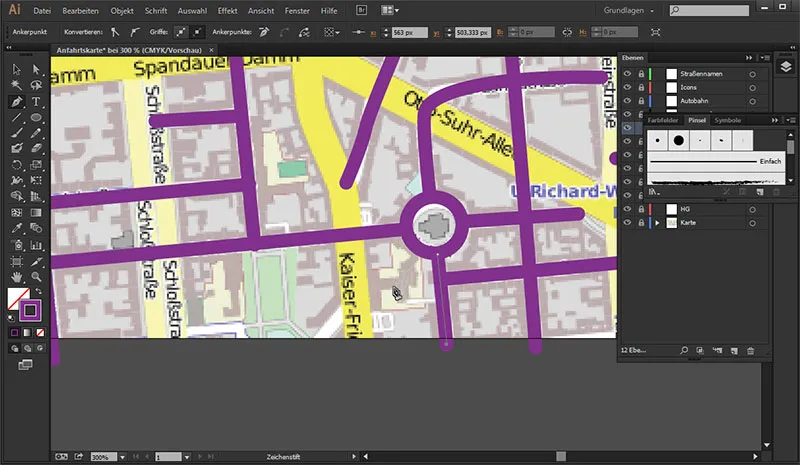Open the Adobe Bridge (Br) button
Screen dimensions: 800x465
pyautogui.click(x=361, y=10)
